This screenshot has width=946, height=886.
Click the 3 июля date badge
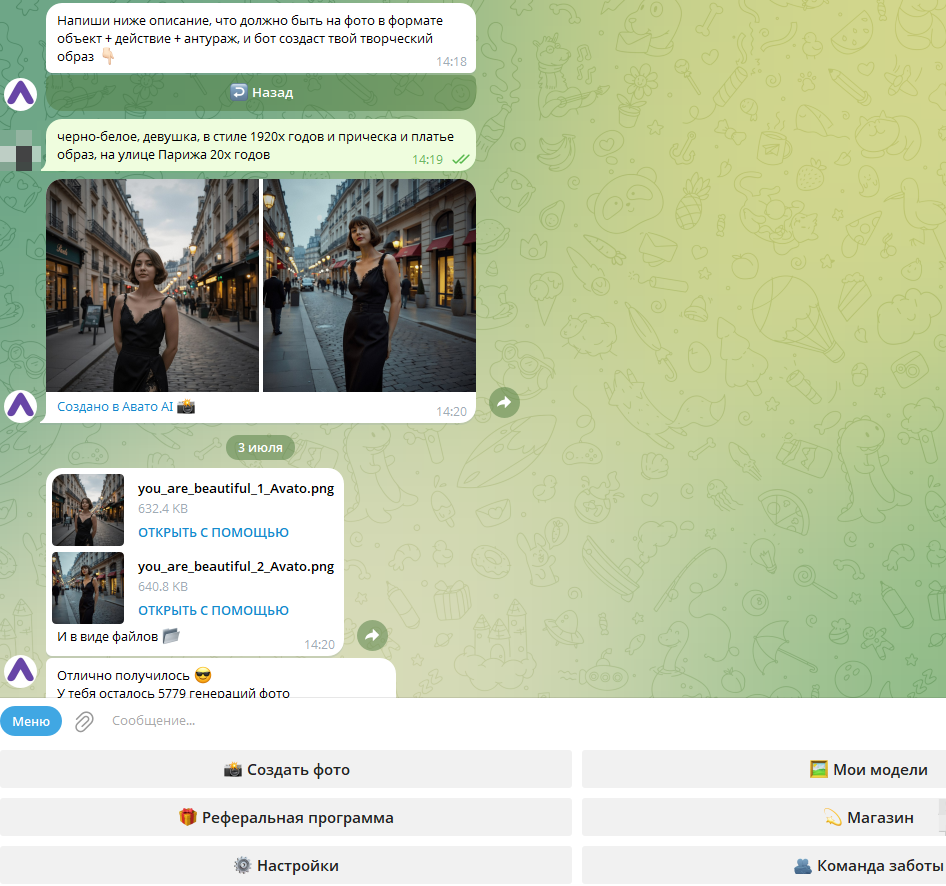coord(260,448)
